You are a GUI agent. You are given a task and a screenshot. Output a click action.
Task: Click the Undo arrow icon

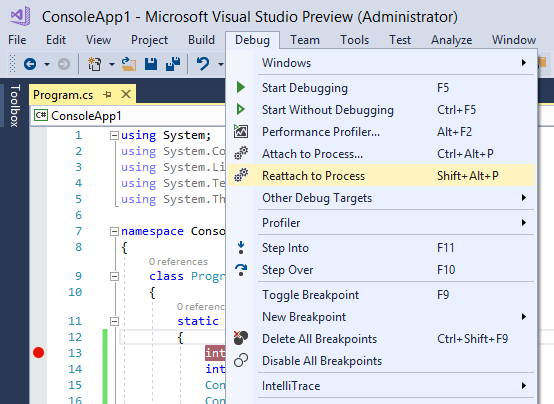203,64
